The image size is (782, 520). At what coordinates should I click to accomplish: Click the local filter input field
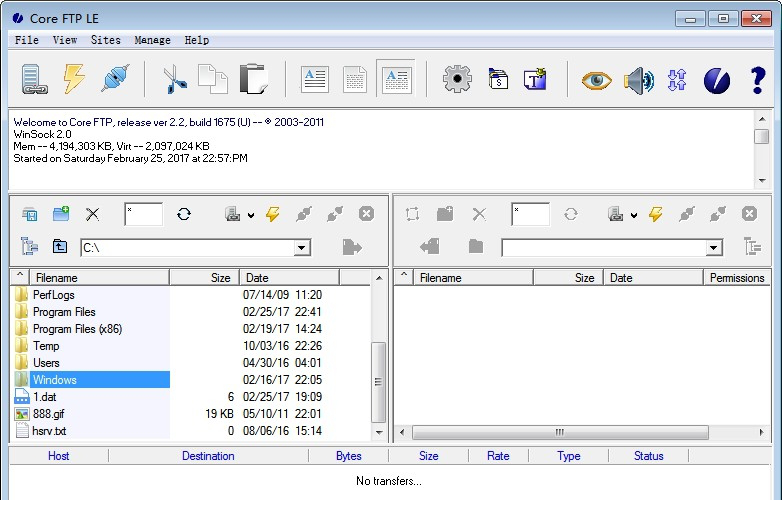pyautogui.click(x=143, y=214)
